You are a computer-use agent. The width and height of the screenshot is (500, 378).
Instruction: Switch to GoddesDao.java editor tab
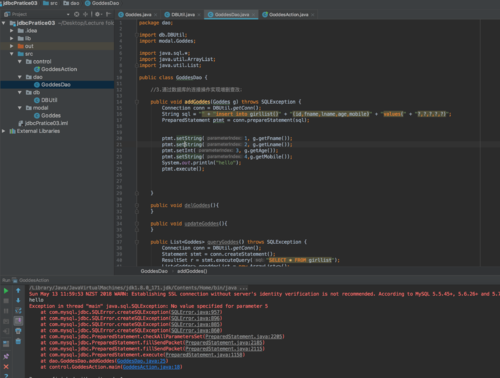tap(231, 14)
